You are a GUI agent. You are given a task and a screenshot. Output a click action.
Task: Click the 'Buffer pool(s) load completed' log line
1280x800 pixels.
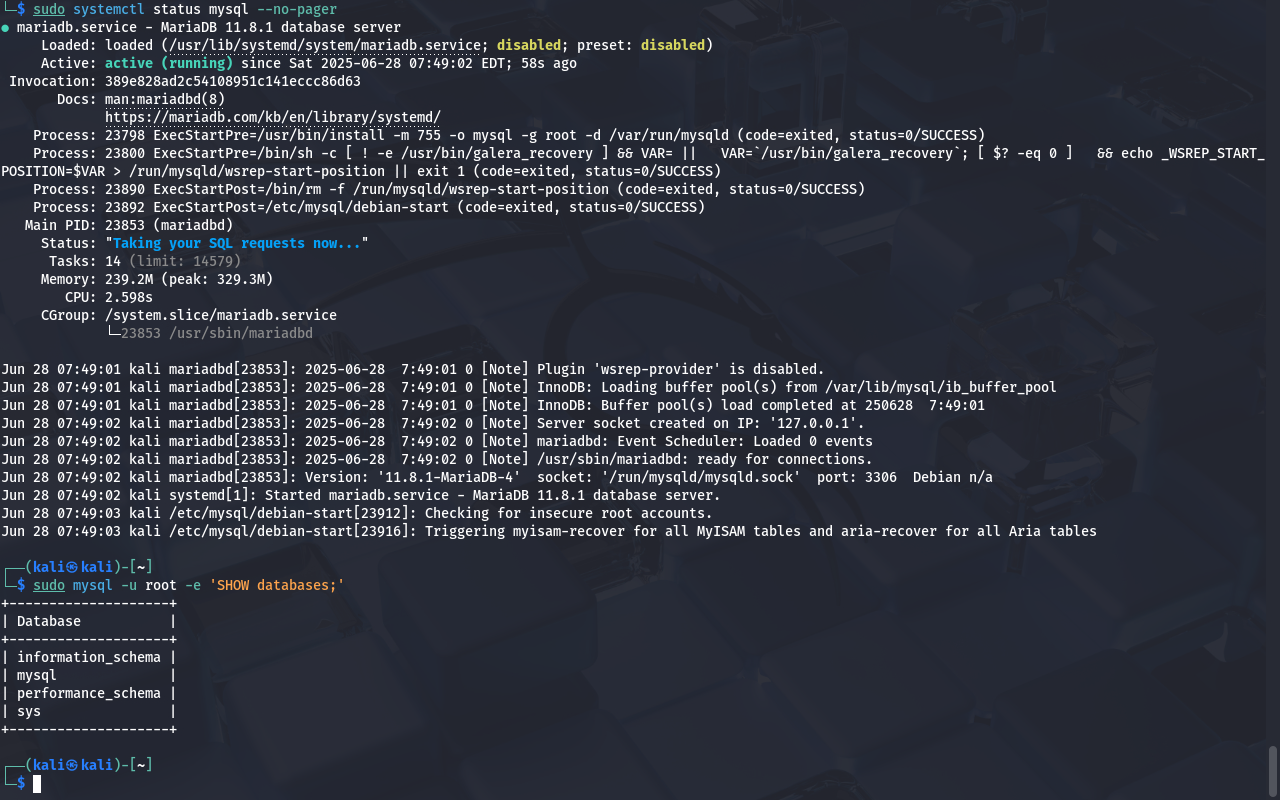click(493, 405)
